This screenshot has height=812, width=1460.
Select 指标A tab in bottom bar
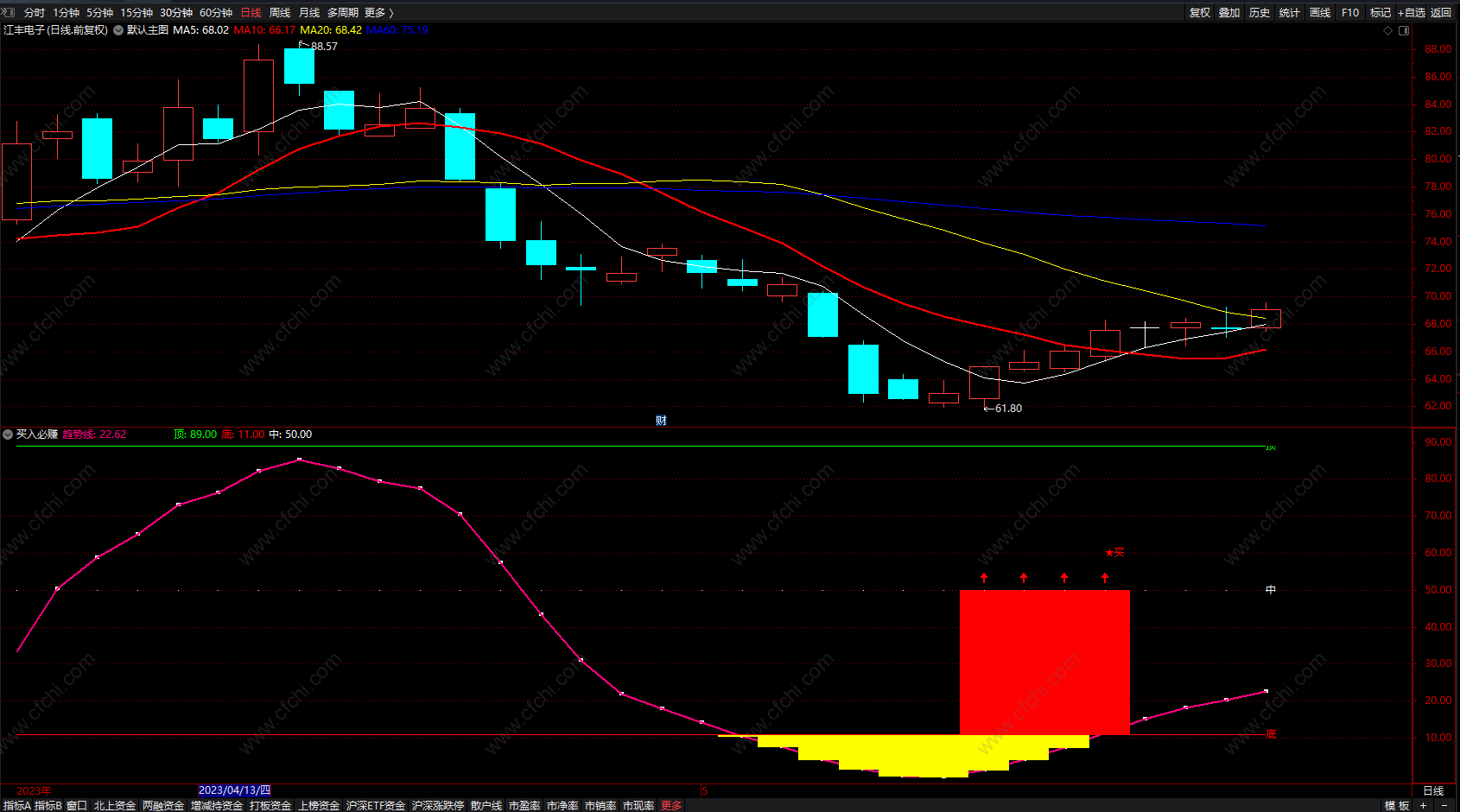(17, 805)
